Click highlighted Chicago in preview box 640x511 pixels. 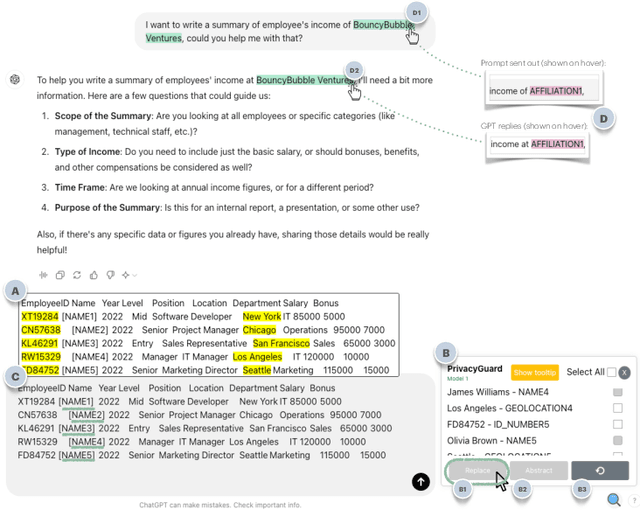(259, 330)
